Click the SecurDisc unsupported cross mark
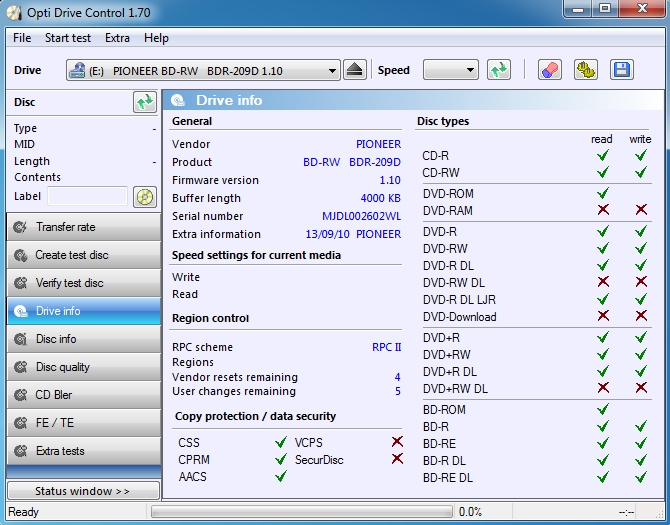Viewport: 670px width, 525px height. click(x=397, y=459)
